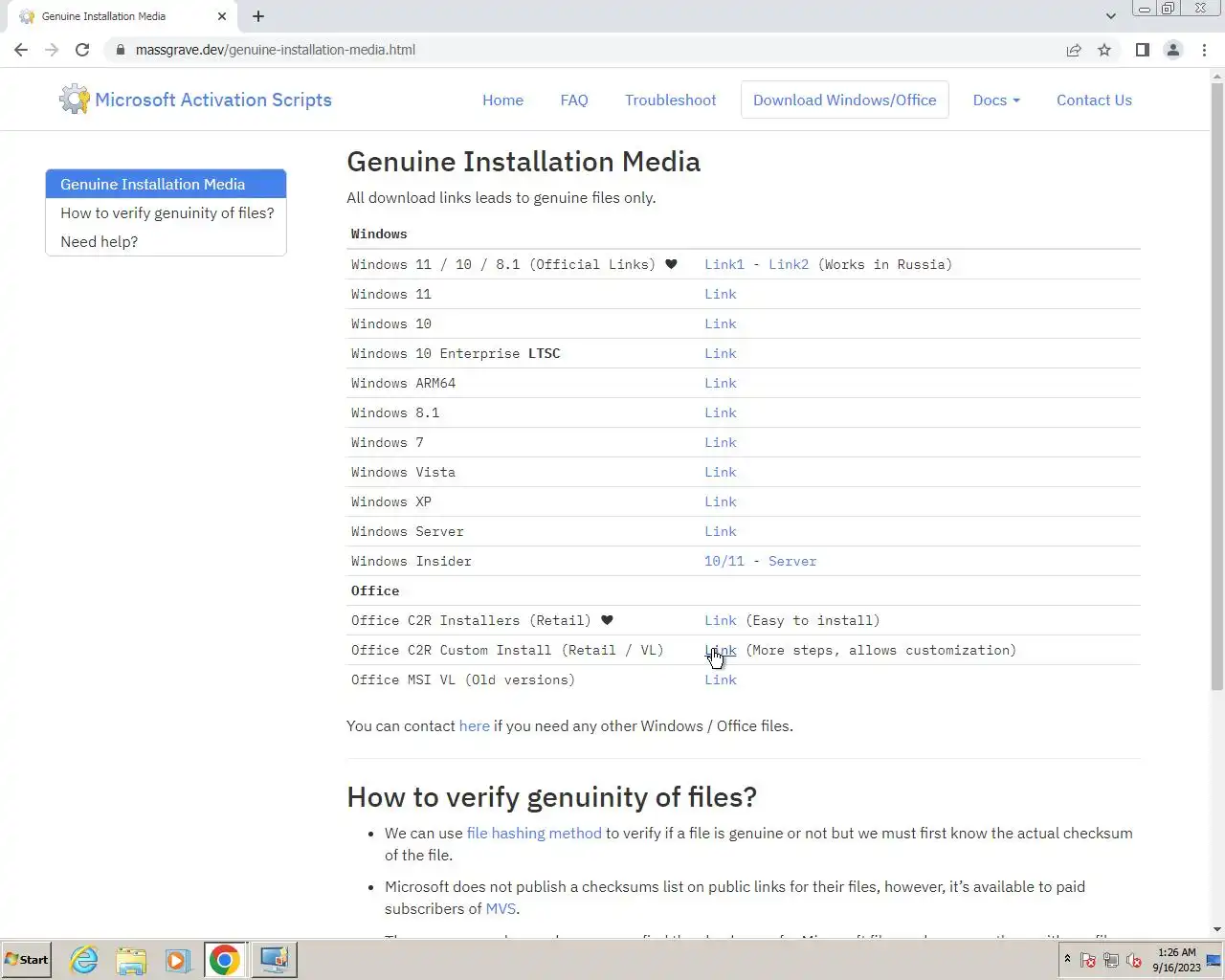Click the flag tray icon with red X
Viewport: 1225px width, 980px height.
(1088, 960)
